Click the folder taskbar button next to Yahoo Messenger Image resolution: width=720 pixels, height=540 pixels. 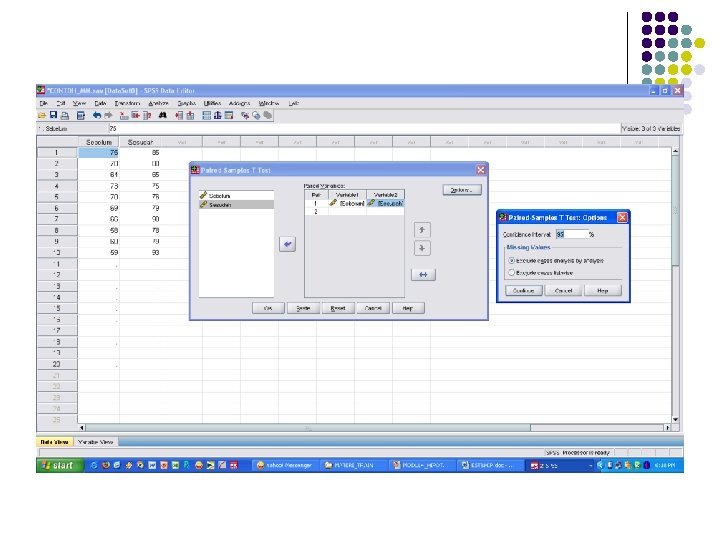[x=354, y=465]
